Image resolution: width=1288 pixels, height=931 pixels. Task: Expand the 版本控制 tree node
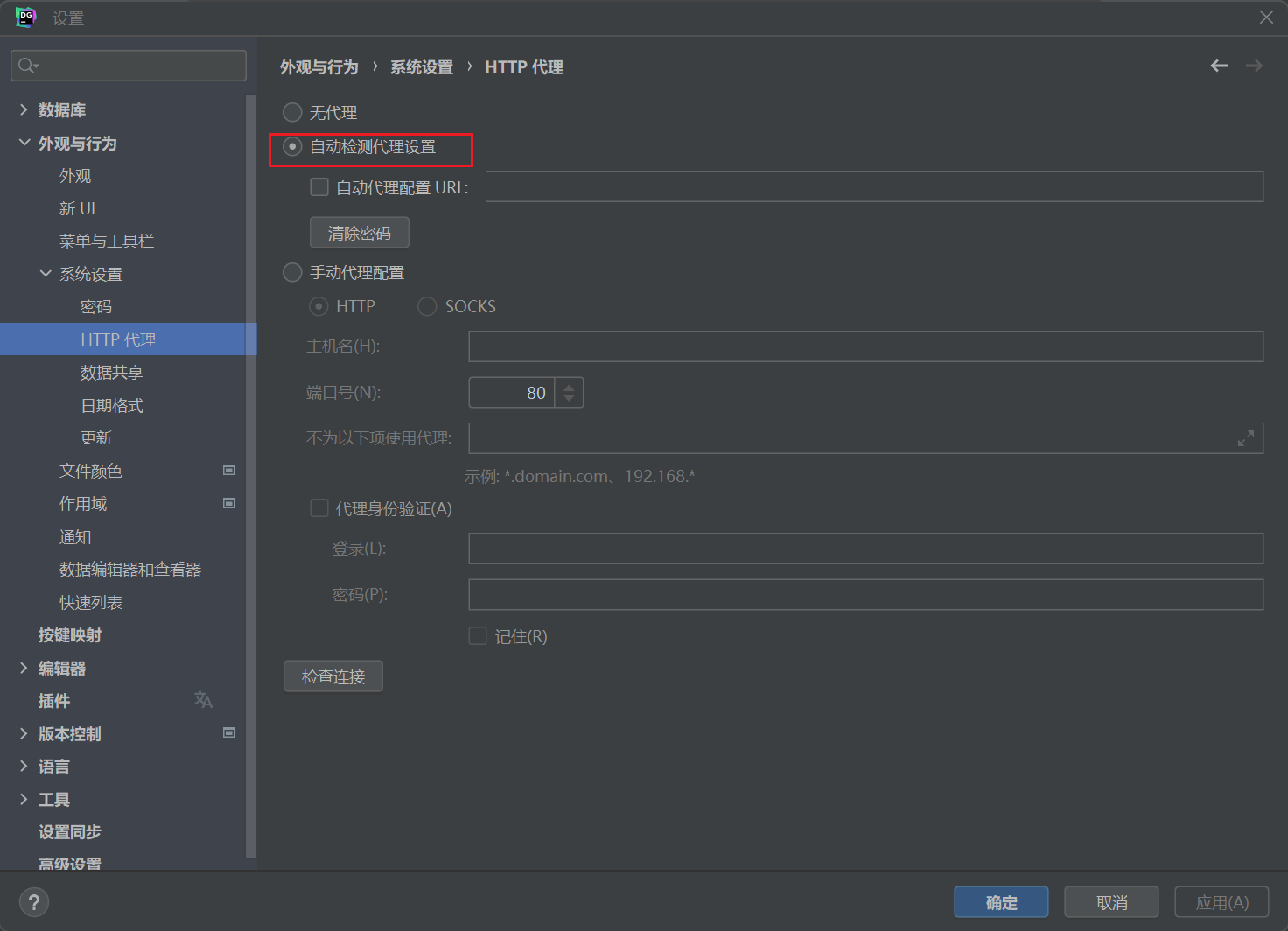(24, 733)
